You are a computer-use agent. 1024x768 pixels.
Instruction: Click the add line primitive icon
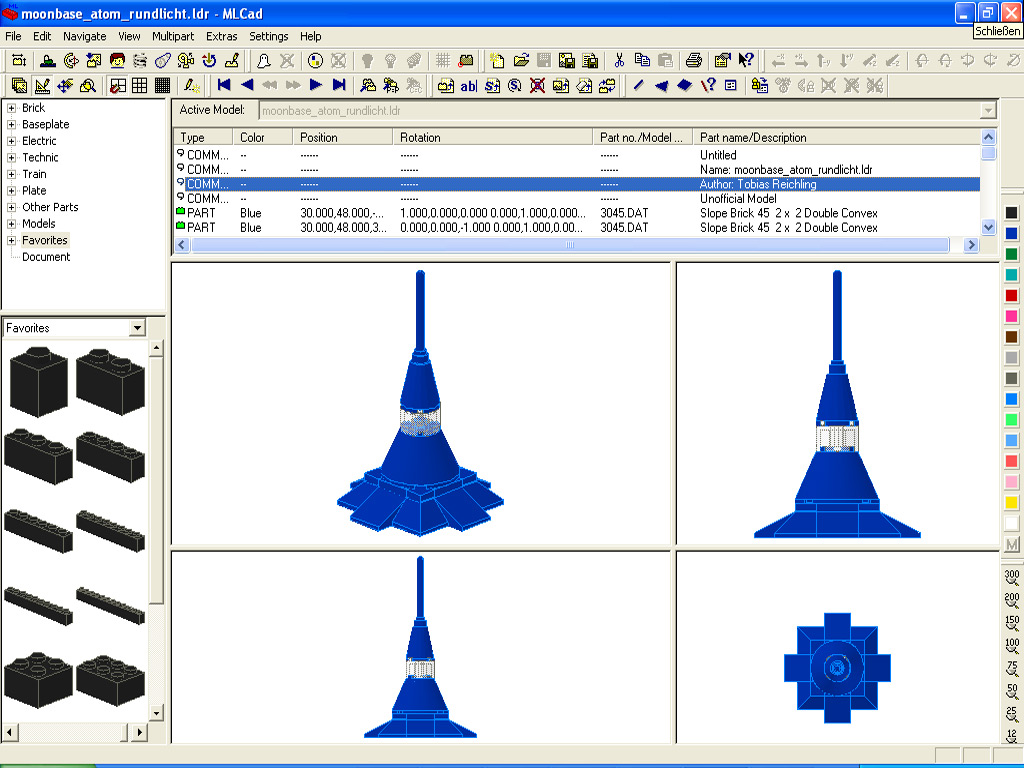tap(638, 85)
